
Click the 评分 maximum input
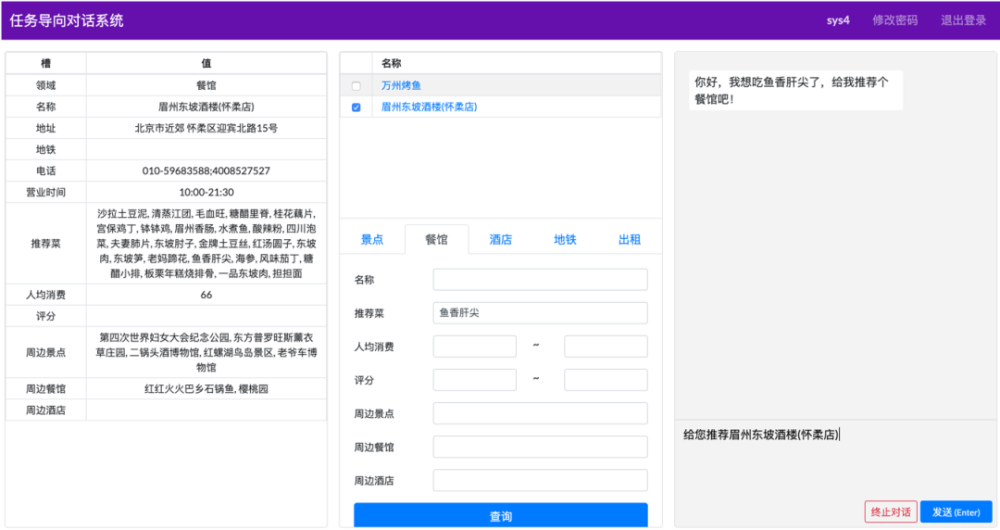pyautogui.click(x=606, y=380)
